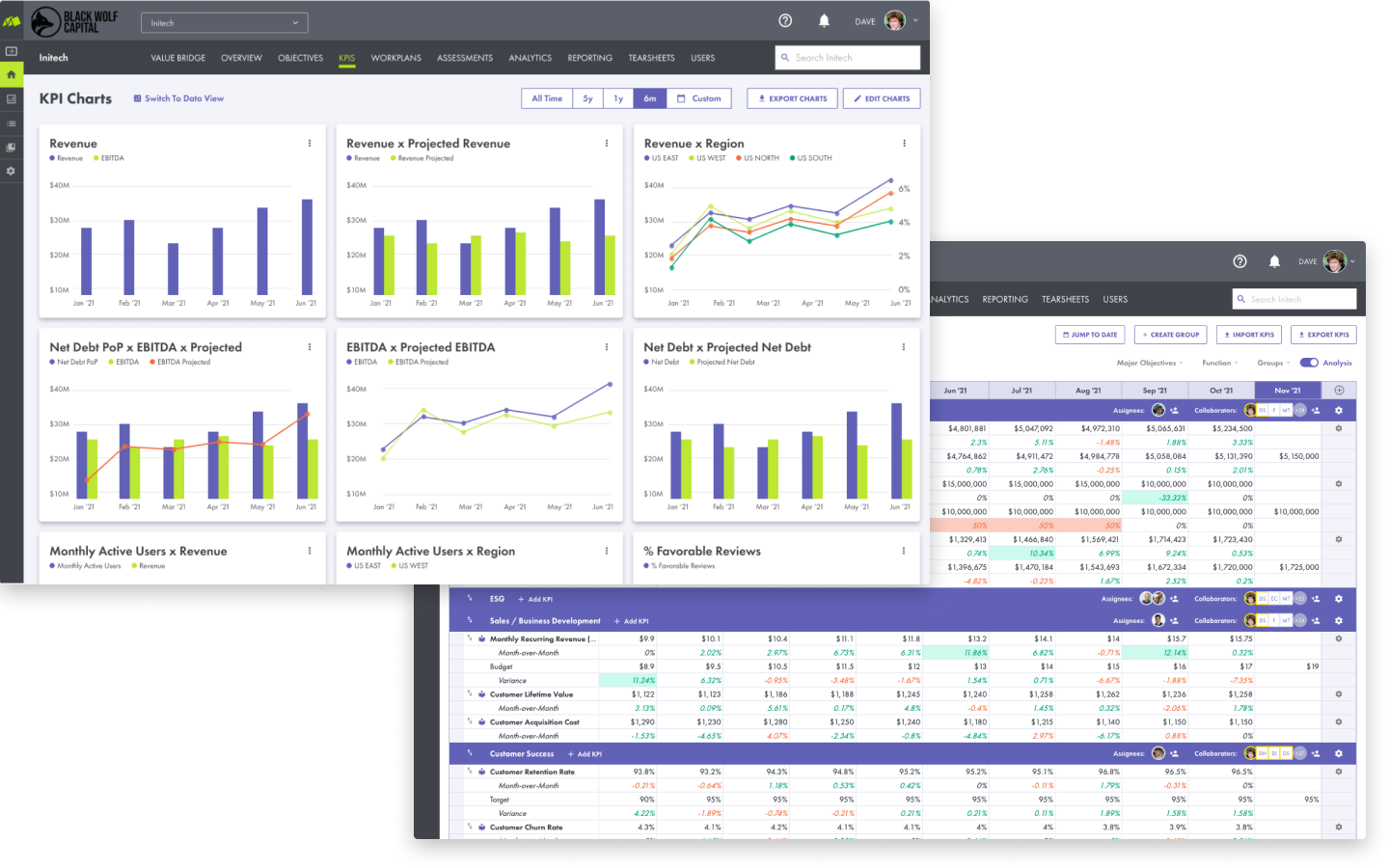1389x868 pixels.
Task: Open the Initech company dropdown
Action: click(x=225, y=22)
